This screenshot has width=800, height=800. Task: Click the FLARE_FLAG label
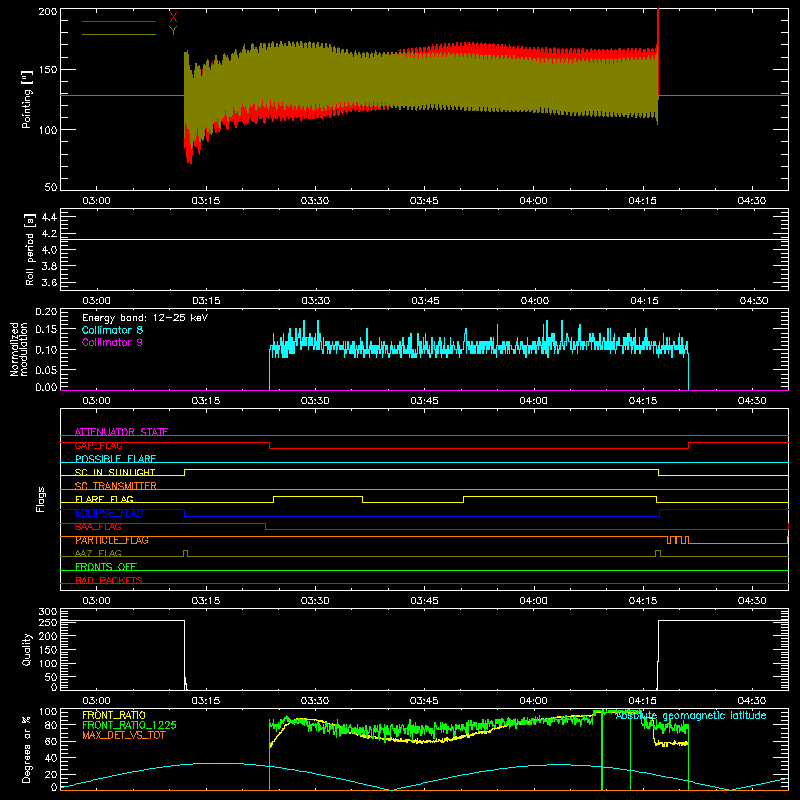point(104,499)
